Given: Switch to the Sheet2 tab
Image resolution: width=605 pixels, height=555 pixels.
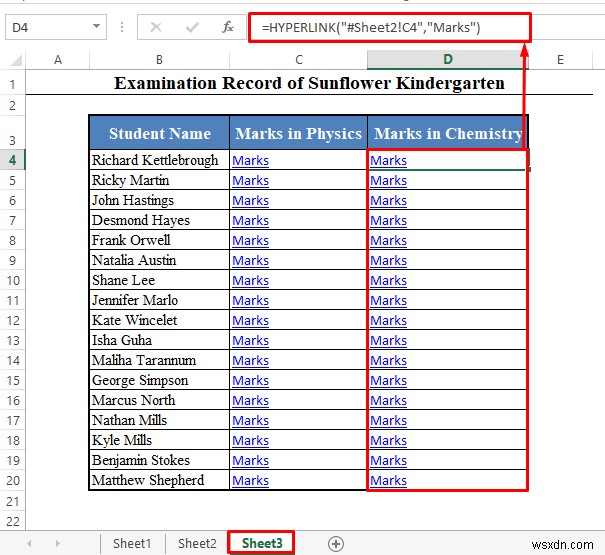Looking at the screenshot, I should click(x=197, y=543).
